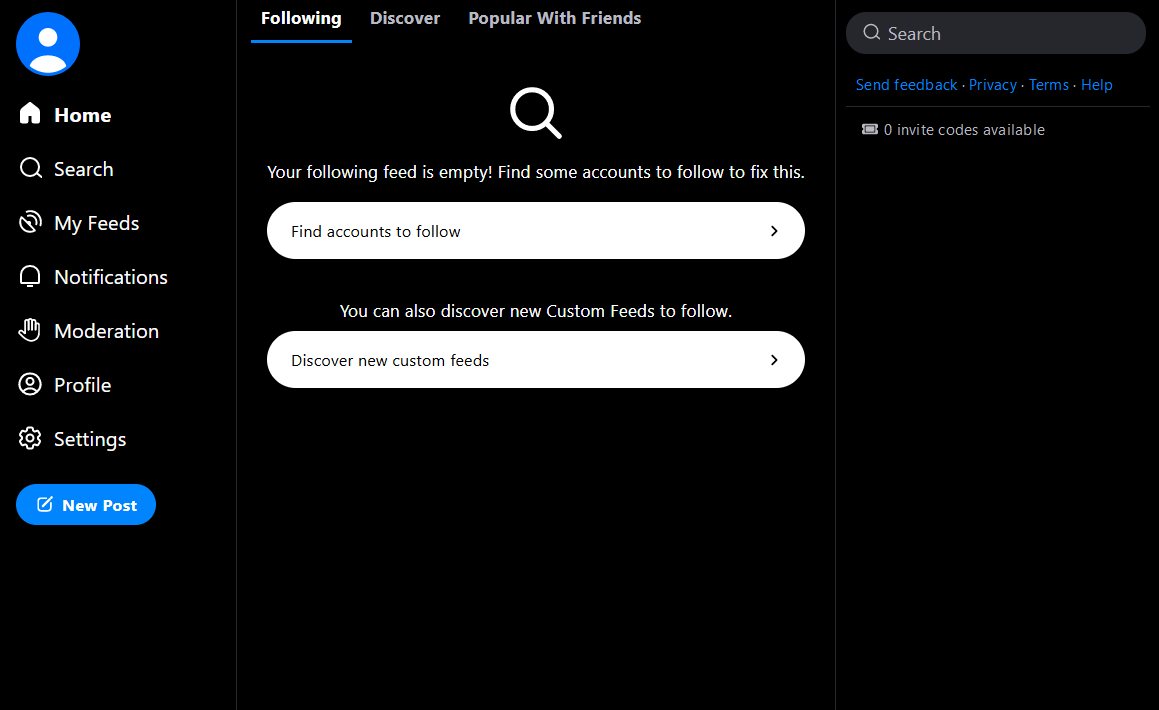Click the Home house icon
The image size is (1159, 710).
pyautogui.click(x=30, y=114)
